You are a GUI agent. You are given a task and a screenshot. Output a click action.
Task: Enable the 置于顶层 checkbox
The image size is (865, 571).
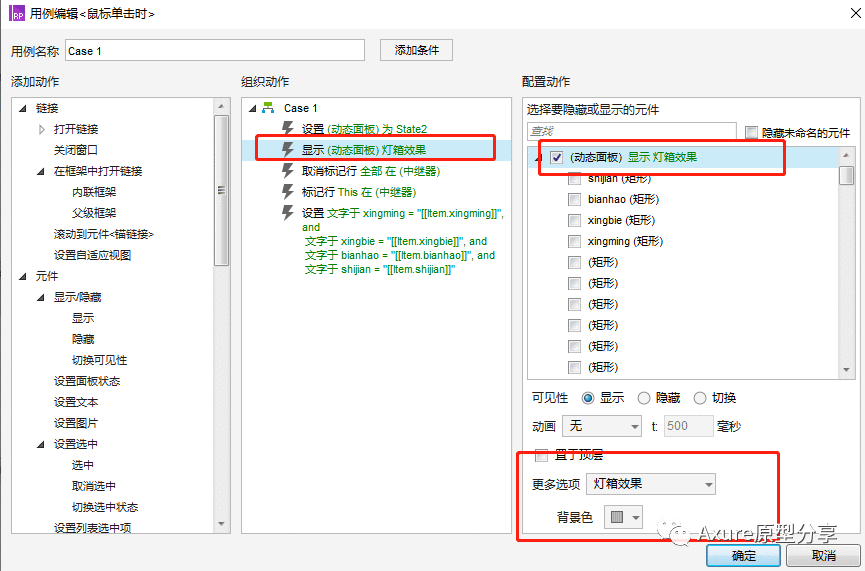(542, 455)
